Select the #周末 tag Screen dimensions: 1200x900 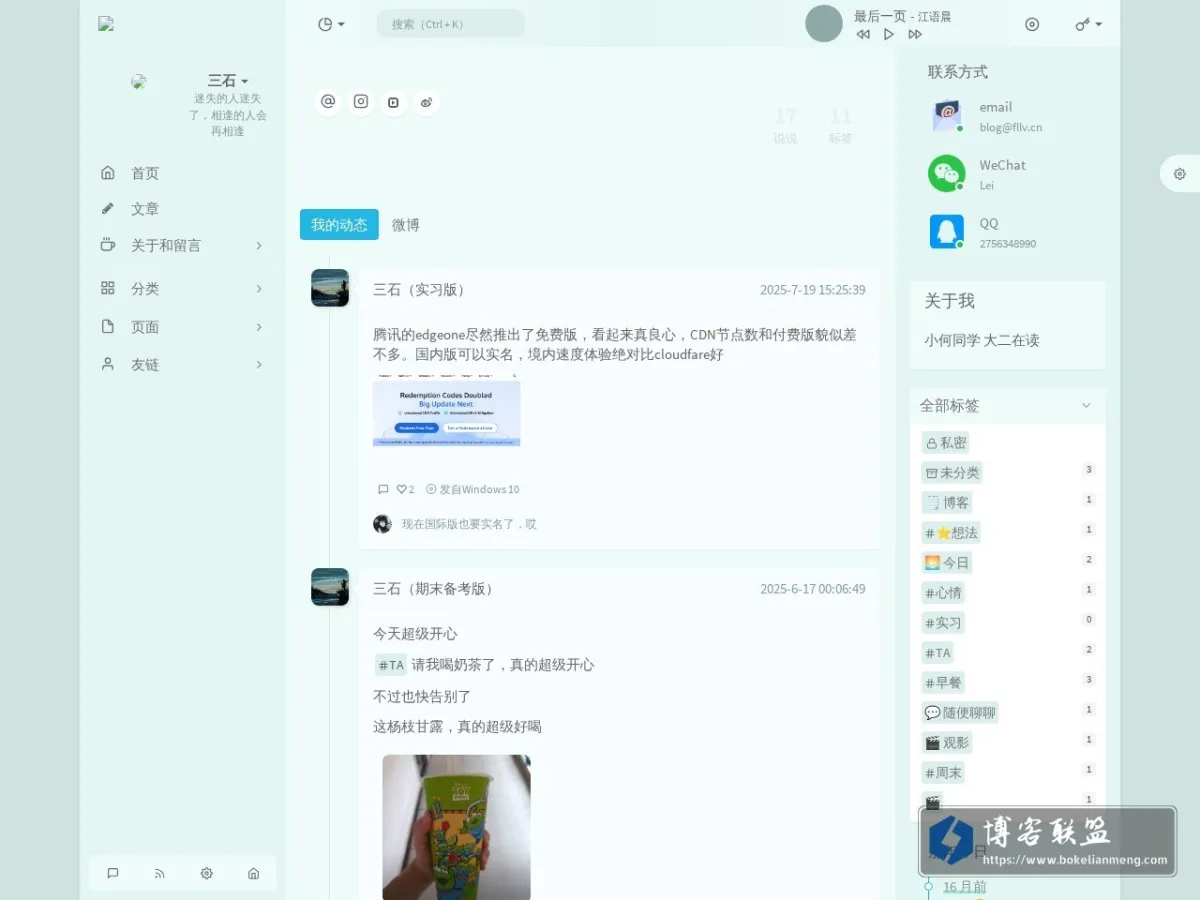click(943, 773)
